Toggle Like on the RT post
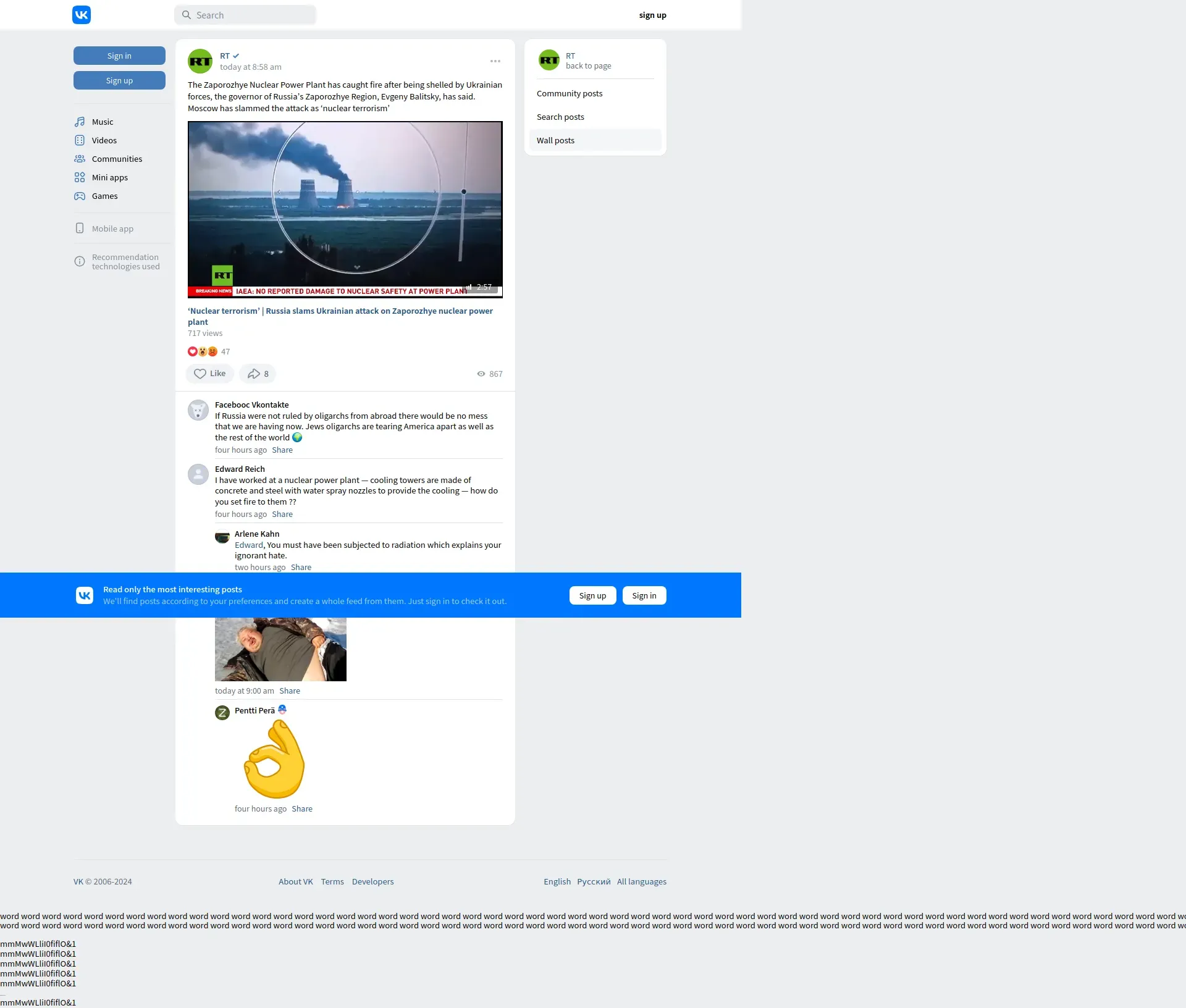This screenshot has height=1008, width=1186. coord(209,374)
